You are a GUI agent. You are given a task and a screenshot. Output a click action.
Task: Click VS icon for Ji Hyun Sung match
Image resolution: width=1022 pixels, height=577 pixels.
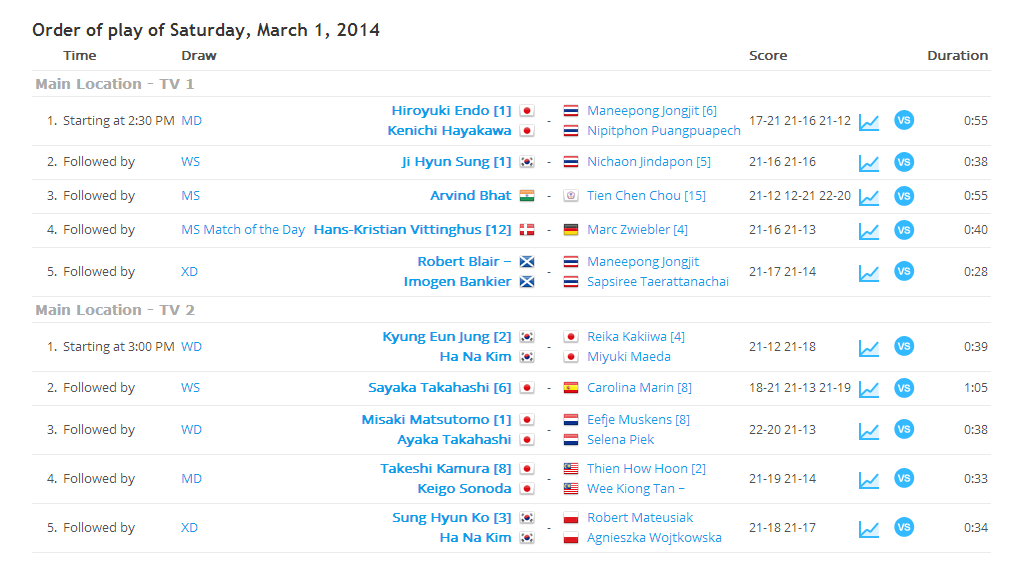point(903,162)
